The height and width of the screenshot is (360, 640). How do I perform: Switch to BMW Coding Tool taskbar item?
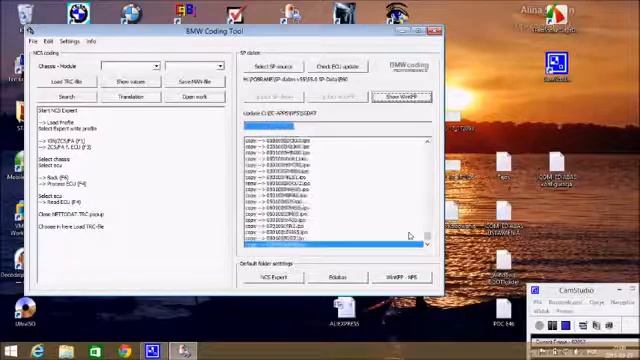[x=183, y=351]
